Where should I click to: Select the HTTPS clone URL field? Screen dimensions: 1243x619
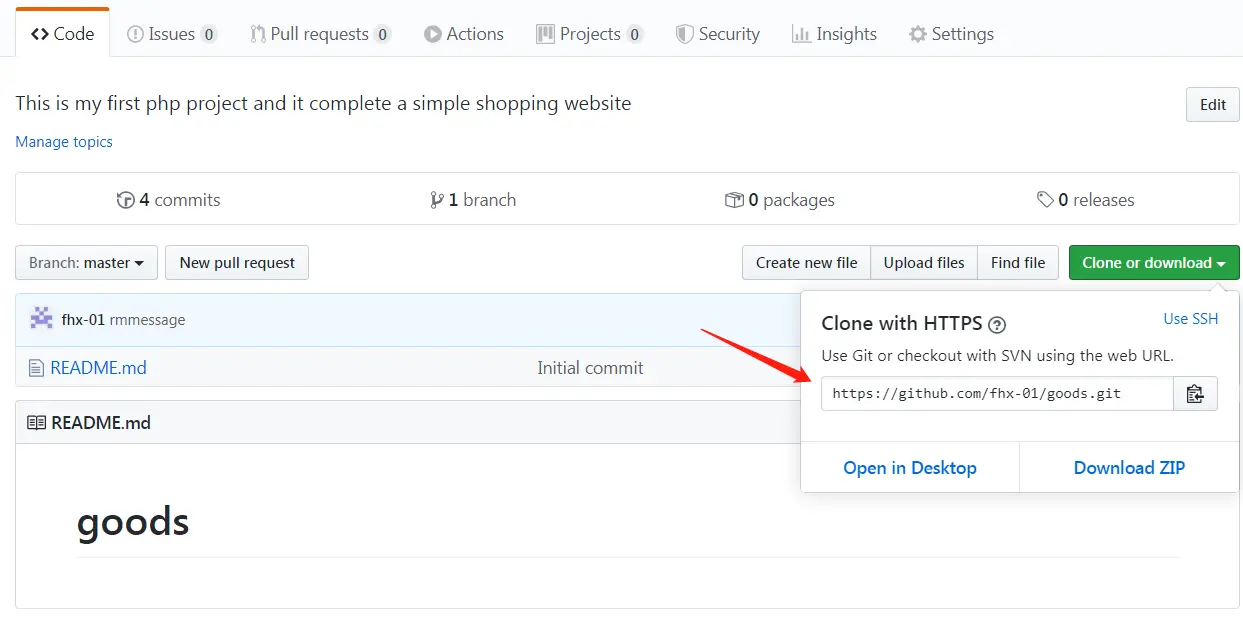tap(996, 394)
